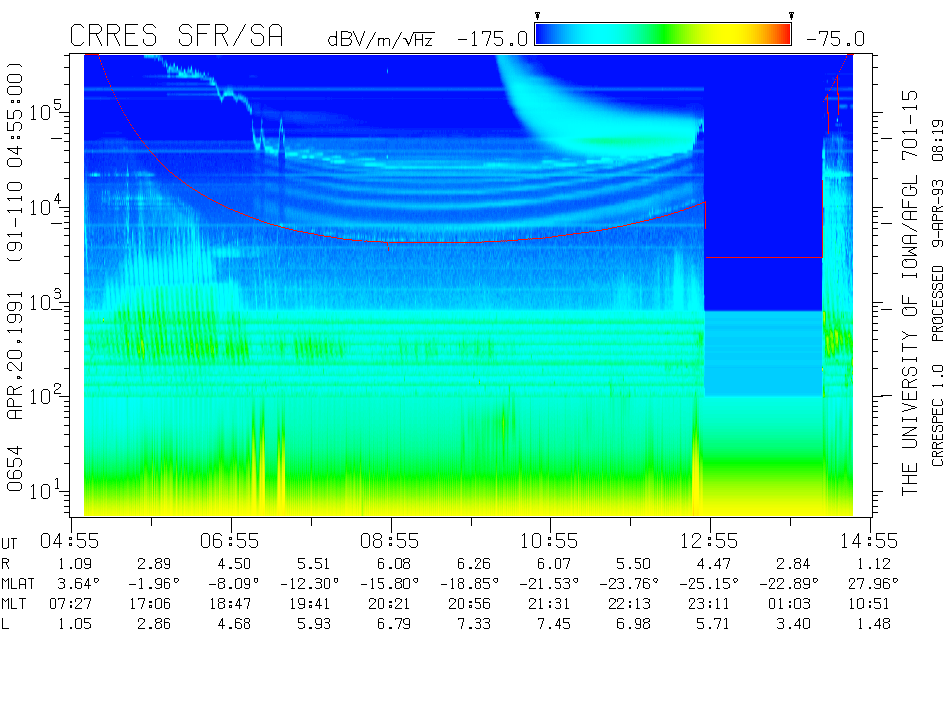Click the left triangle marker above the color bar
Viewport: 945px width, 720px height.
pos(537,16)
